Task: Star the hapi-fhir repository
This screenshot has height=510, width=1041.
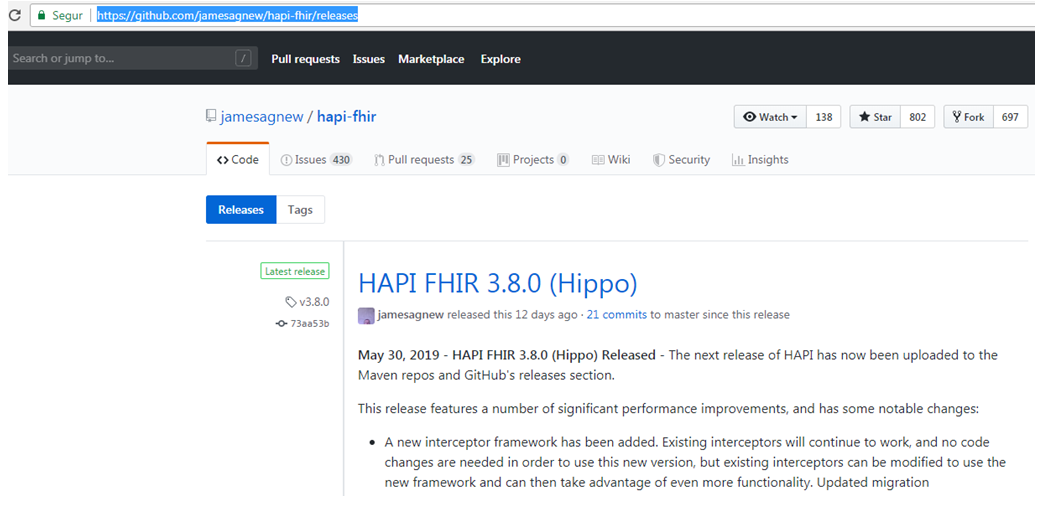Action: pyautogui.click(x=874, y=117)
